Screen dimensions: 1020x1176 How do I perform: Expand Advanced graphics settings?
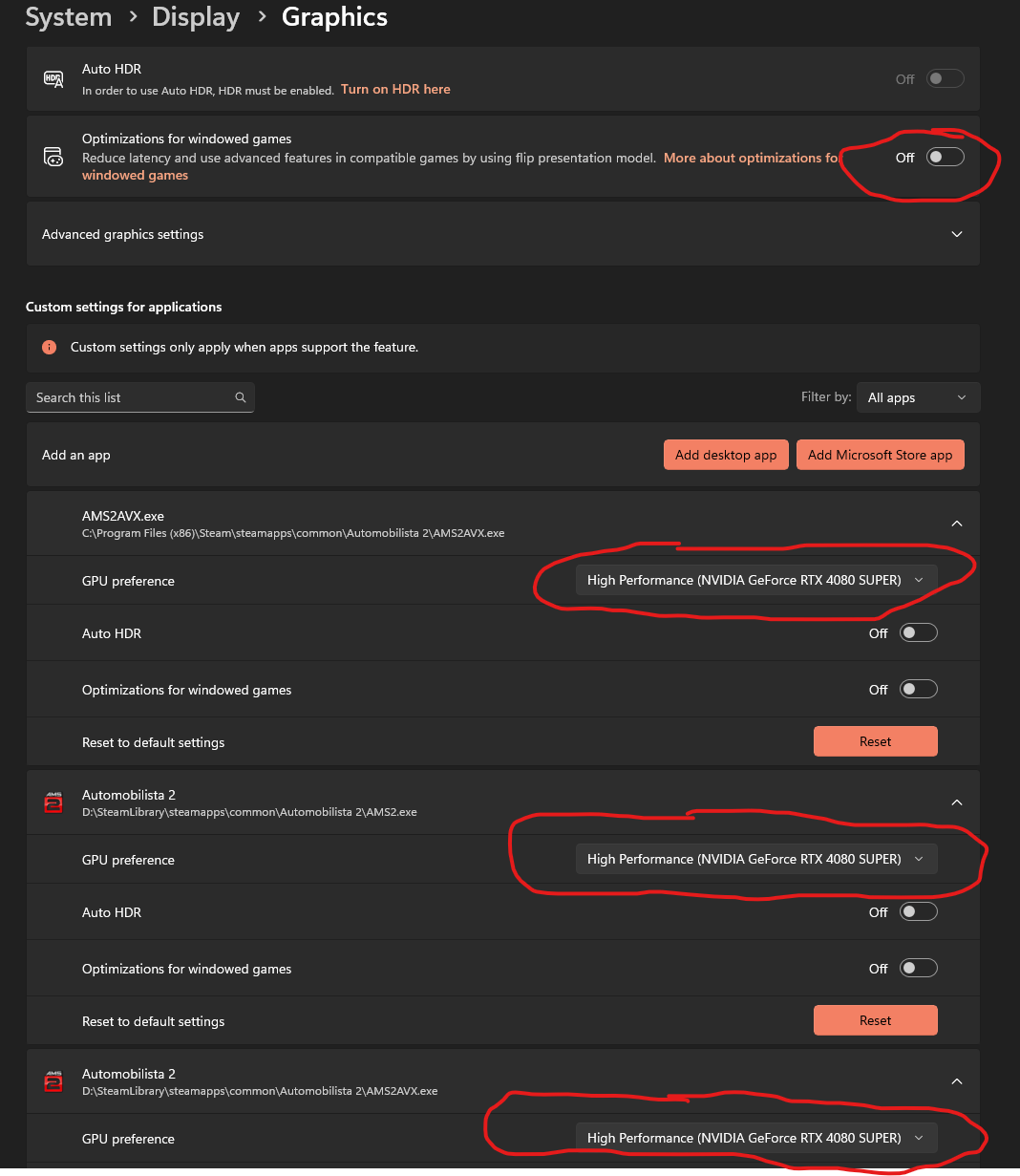956,234
